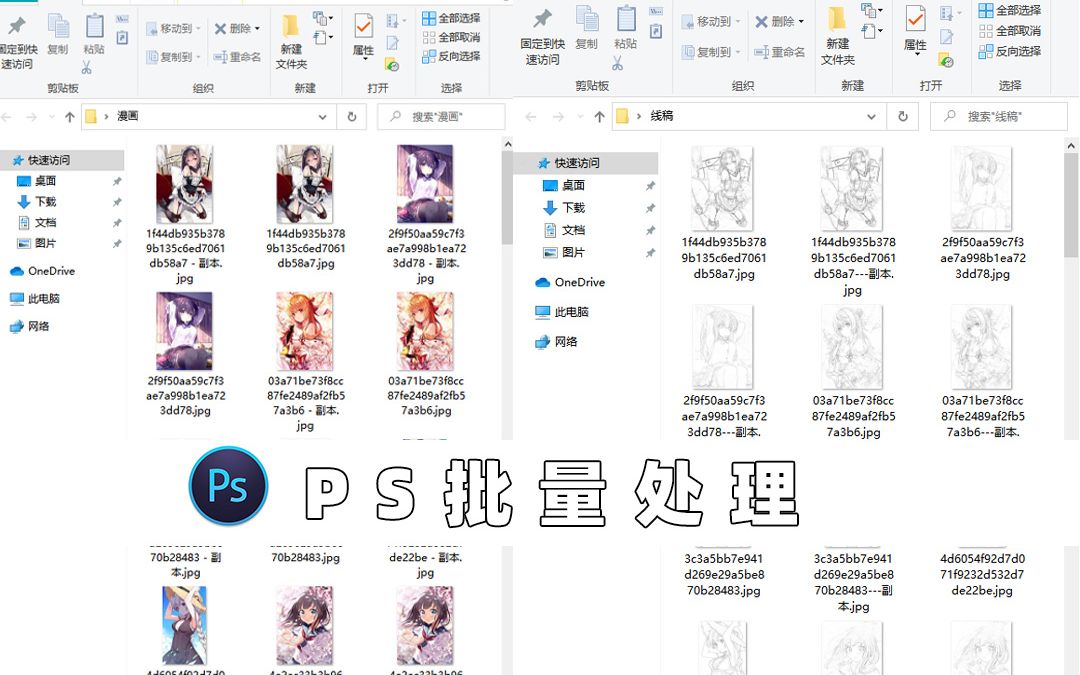Open 历史记录 history icon in 漫画 ribbon

[x=392, y=65]
